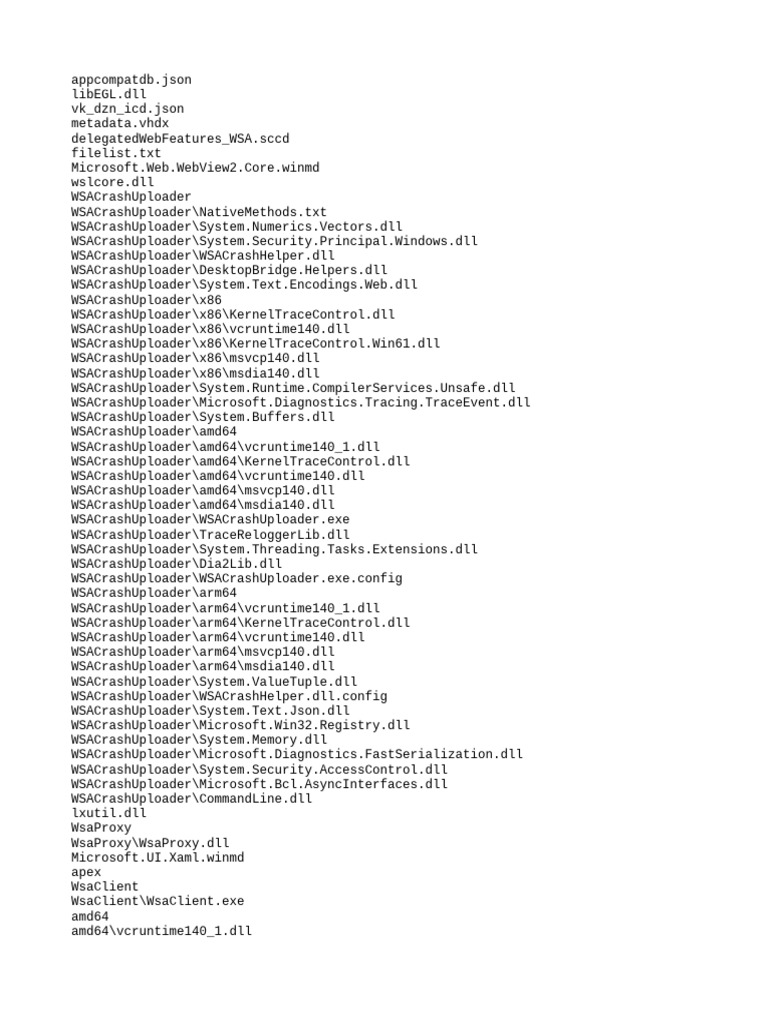Click WSACrashUploader\arm64\msdia140.dll line
The height and width of the screenshot is (1024, 768).
coord(203,666)
